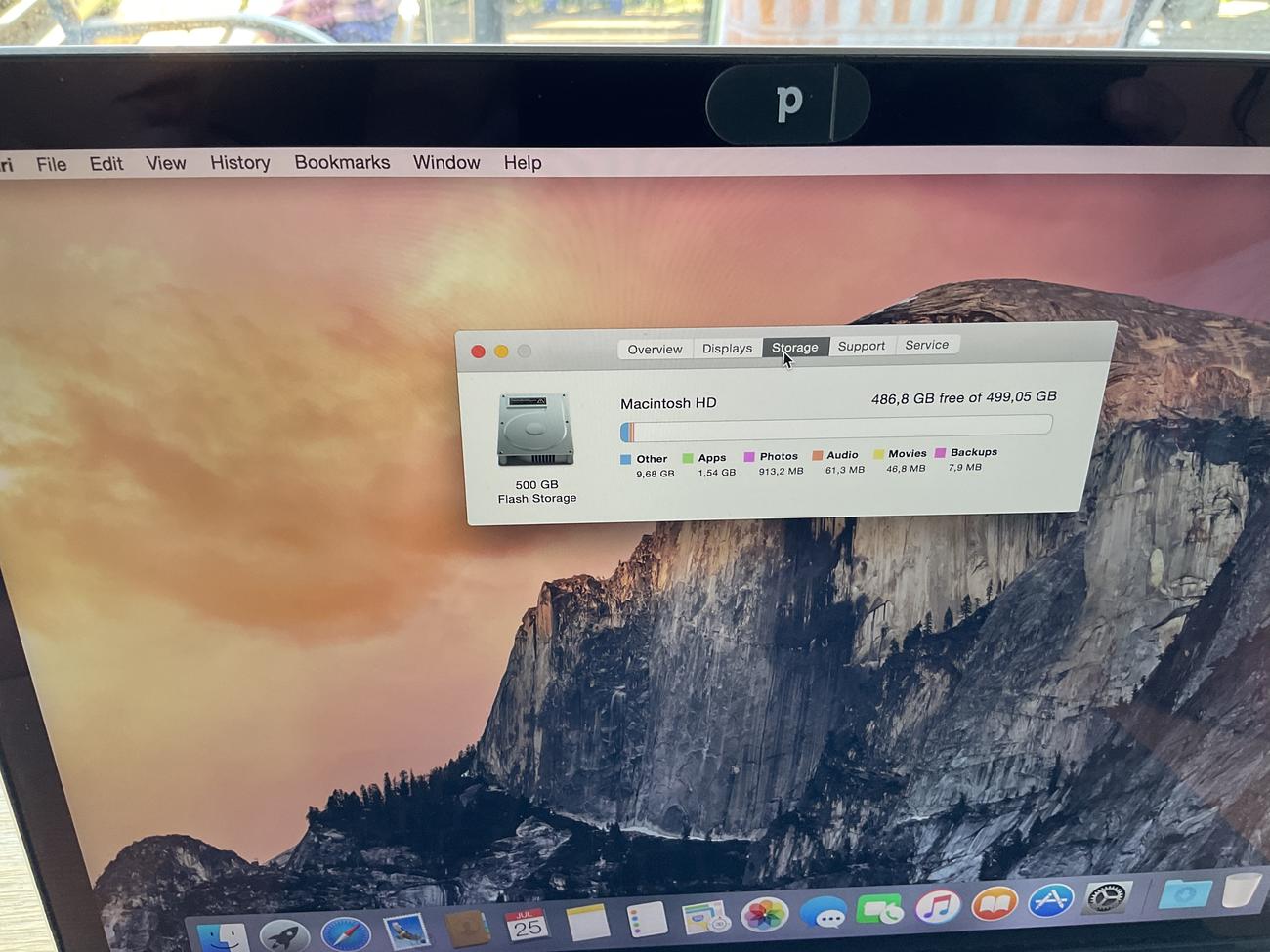Open the Calendar app in dock
1270x952 pixels.
point(527,925)
